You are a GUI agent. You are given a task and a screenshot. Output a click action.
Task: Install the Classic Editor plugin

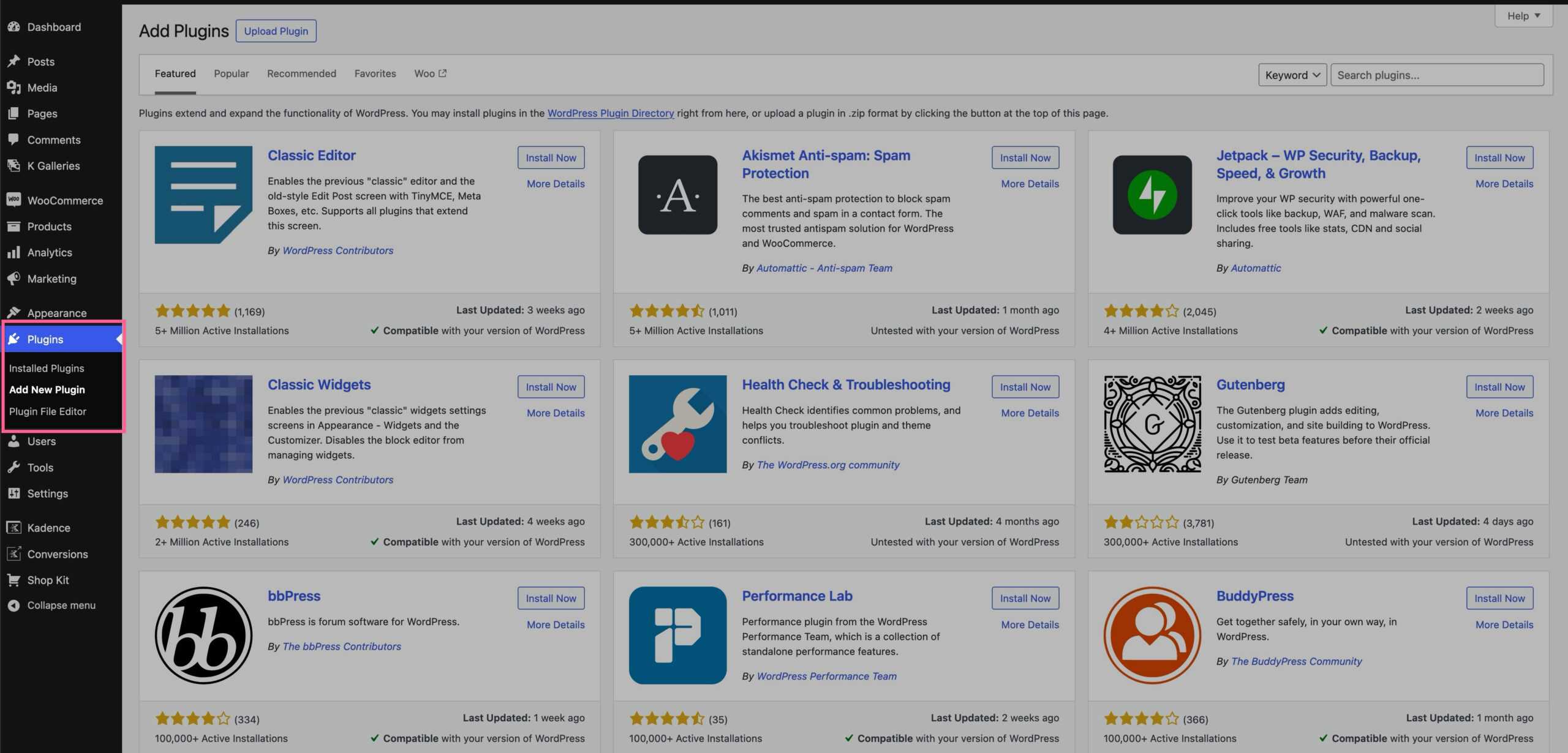point(551,157)
